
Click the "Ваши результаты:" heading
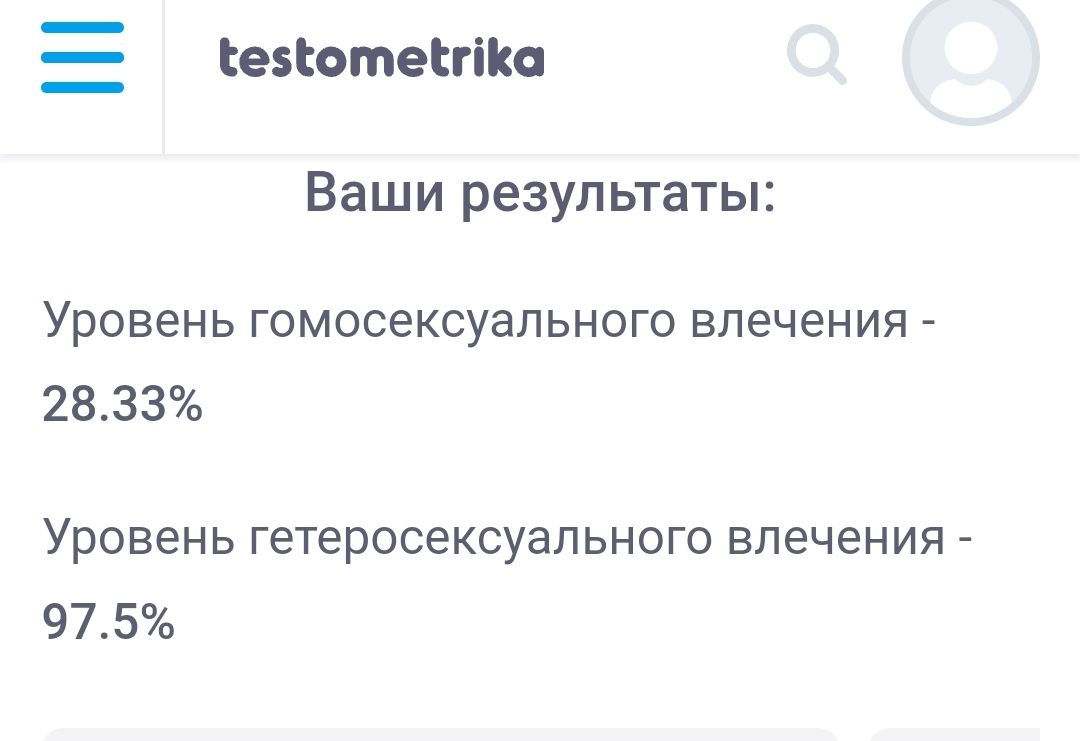pos(540,192)
